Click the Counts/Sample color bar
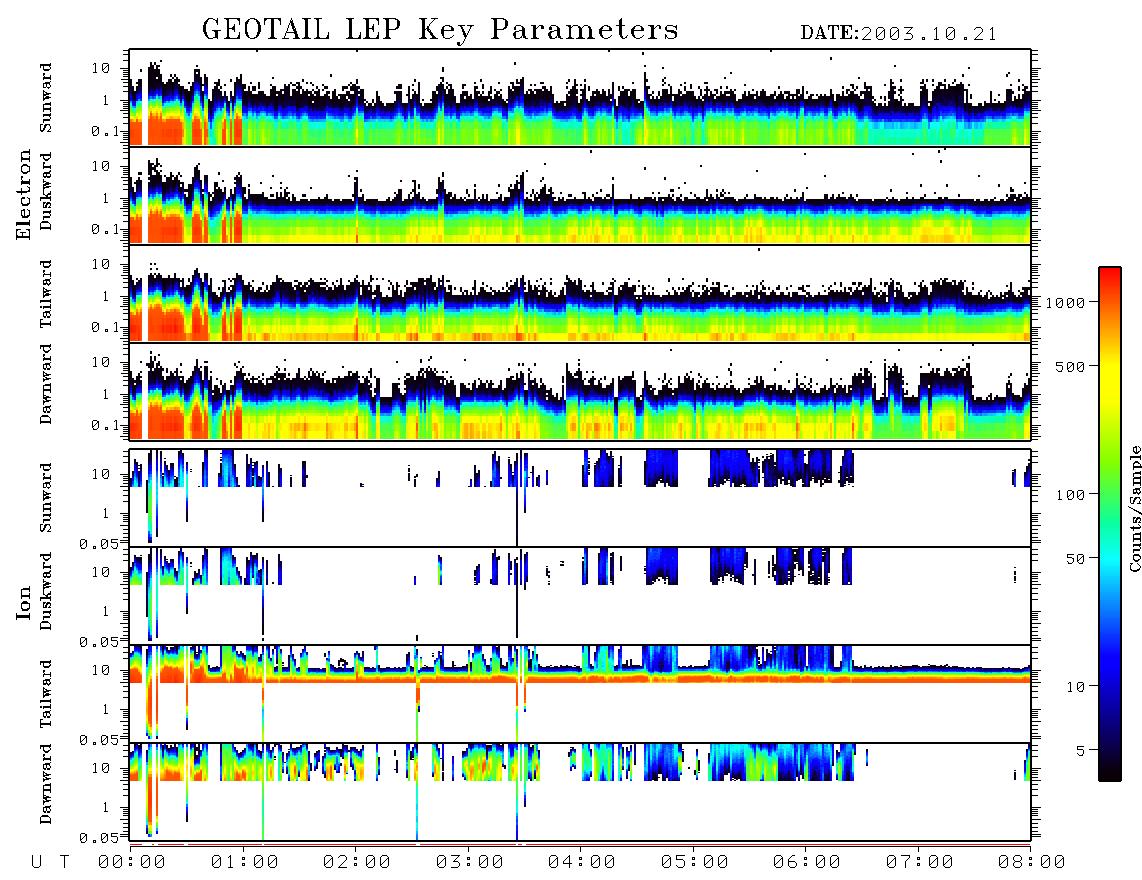The height and width of the screenshot is (880, 1142). [1110, 524]
